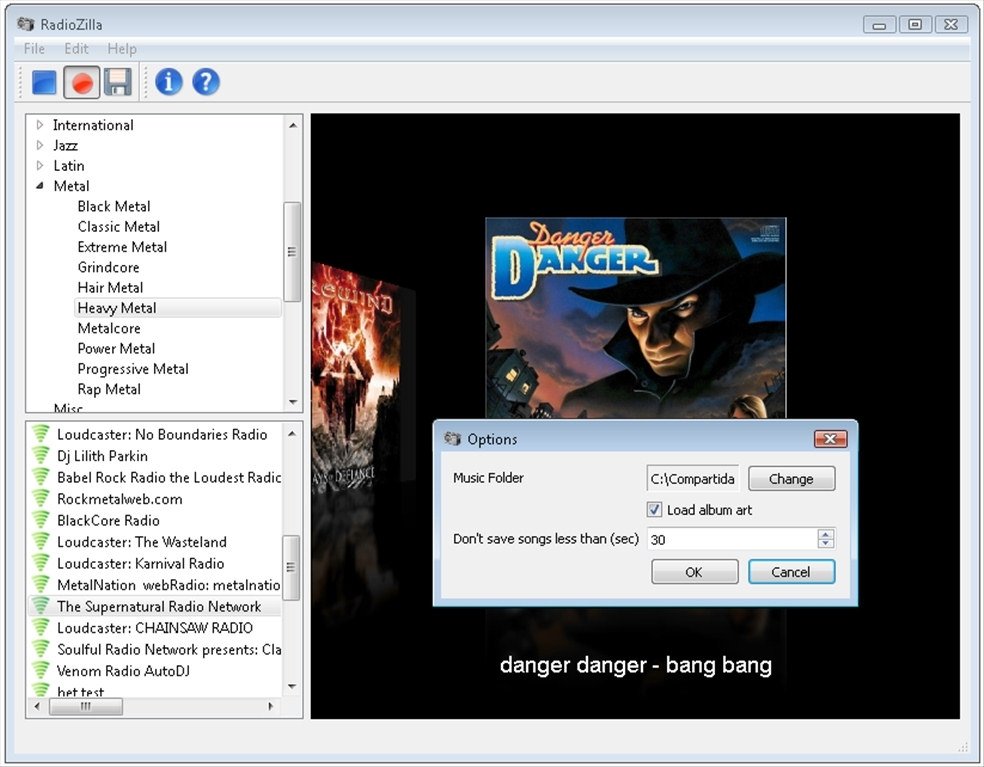Click the station icon beside Dj Lilith Parkin
This screenshot has width=984, height=767.
tap(41, 455)
